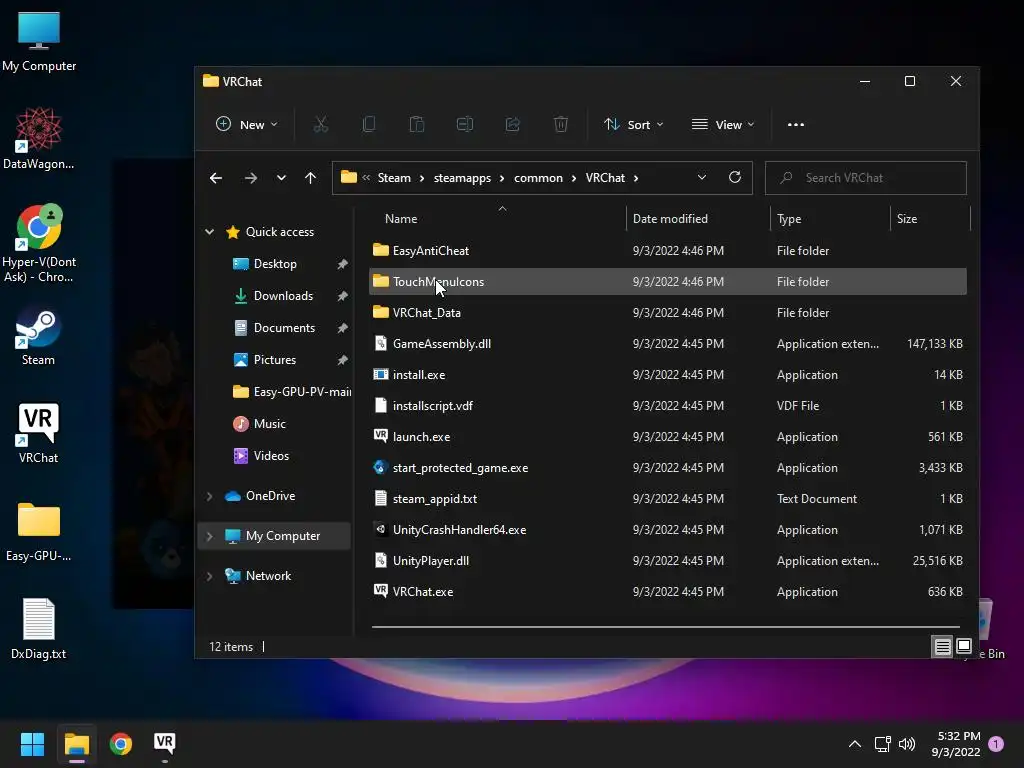Open the network tray icon
The image size is (1024, 768).
(882, 744)
